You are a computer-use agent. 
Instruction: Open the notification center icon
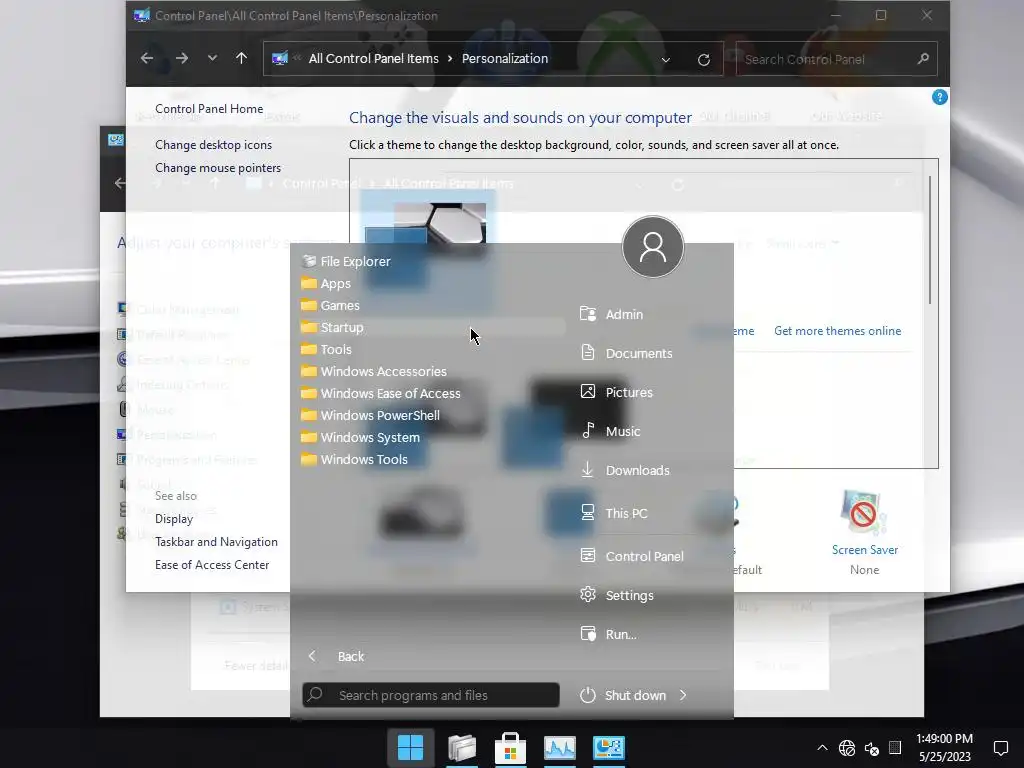point(1000,748)
